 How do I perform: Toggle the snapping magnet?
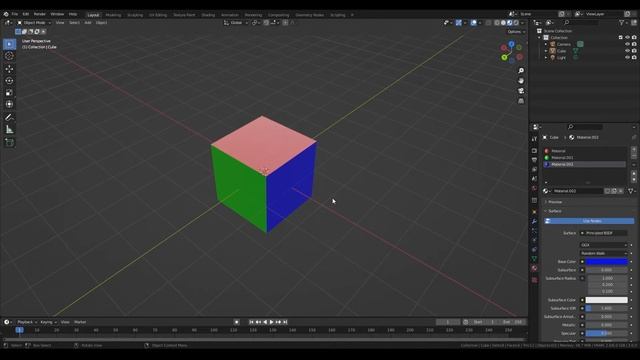pos(266,23)
